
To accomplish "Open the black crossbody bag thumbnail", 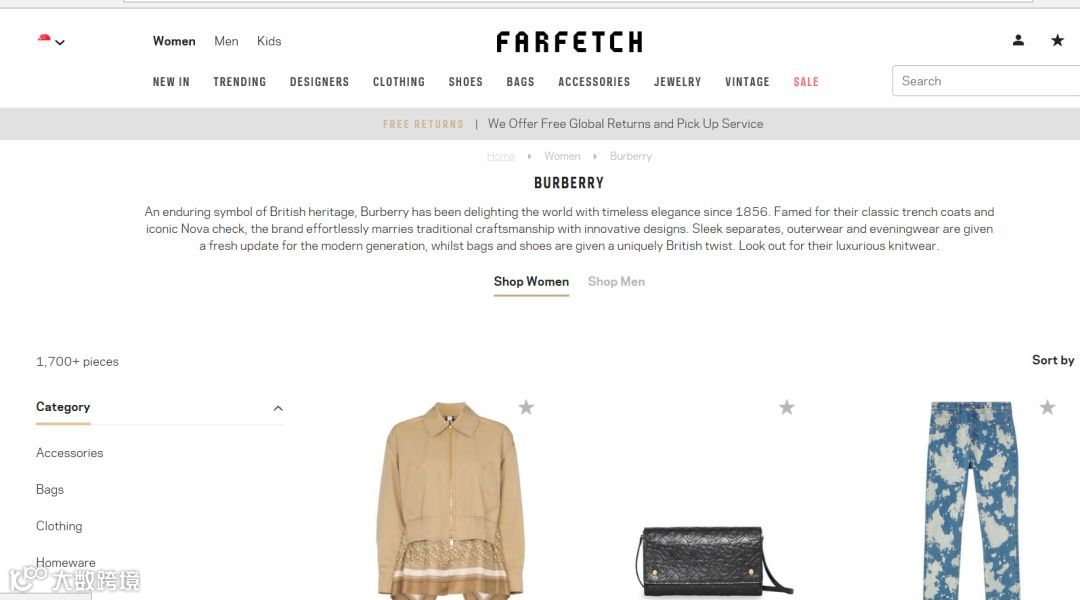I will pyautogui.click(x=714, y=561).
